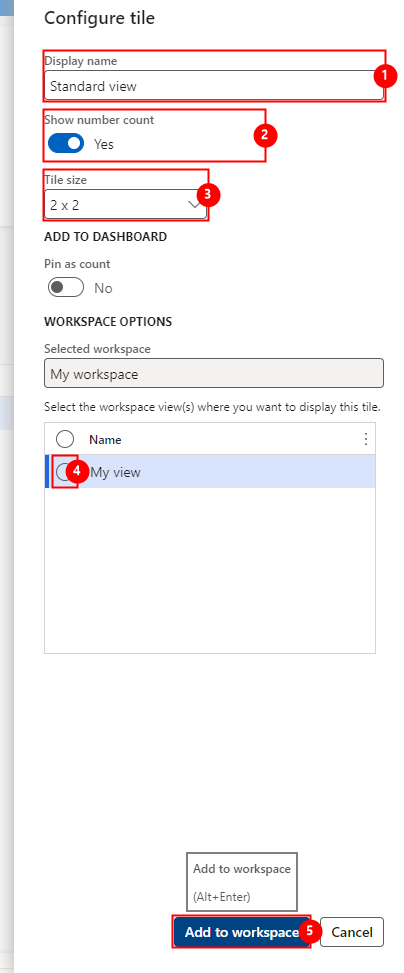Screen dimensions: 404x973
Task: Click the Display name input field
Action: [213, 86]
